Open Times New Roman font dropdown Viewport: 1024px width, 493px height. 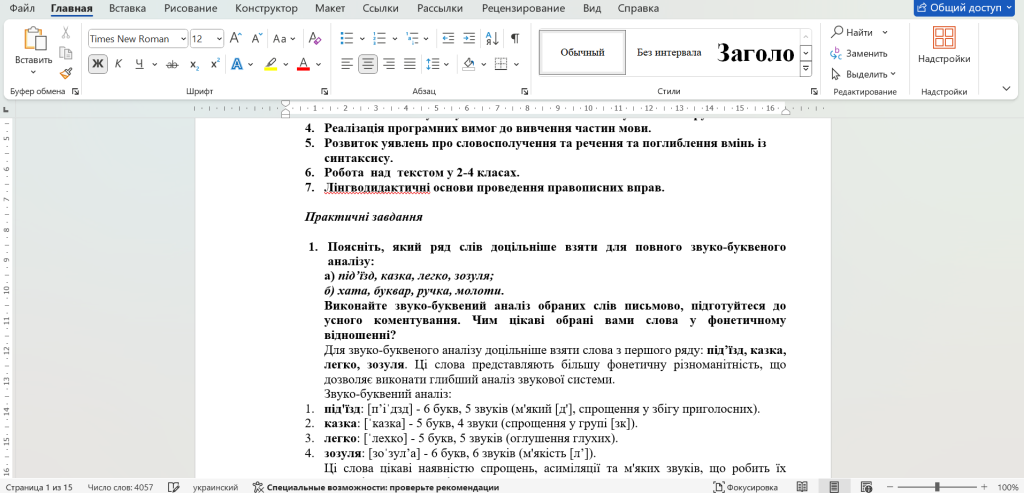tap(182, 39)
